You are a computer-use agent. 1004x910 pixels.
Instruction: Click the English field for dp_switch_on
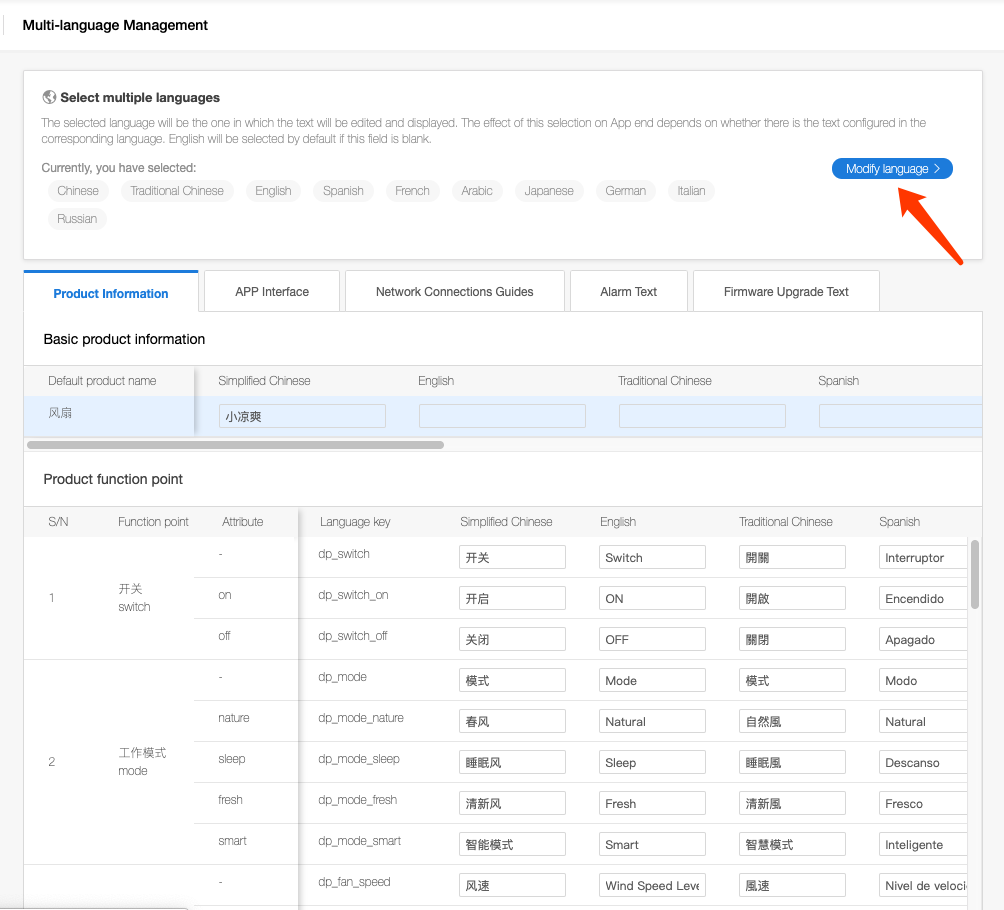[652, 598]
